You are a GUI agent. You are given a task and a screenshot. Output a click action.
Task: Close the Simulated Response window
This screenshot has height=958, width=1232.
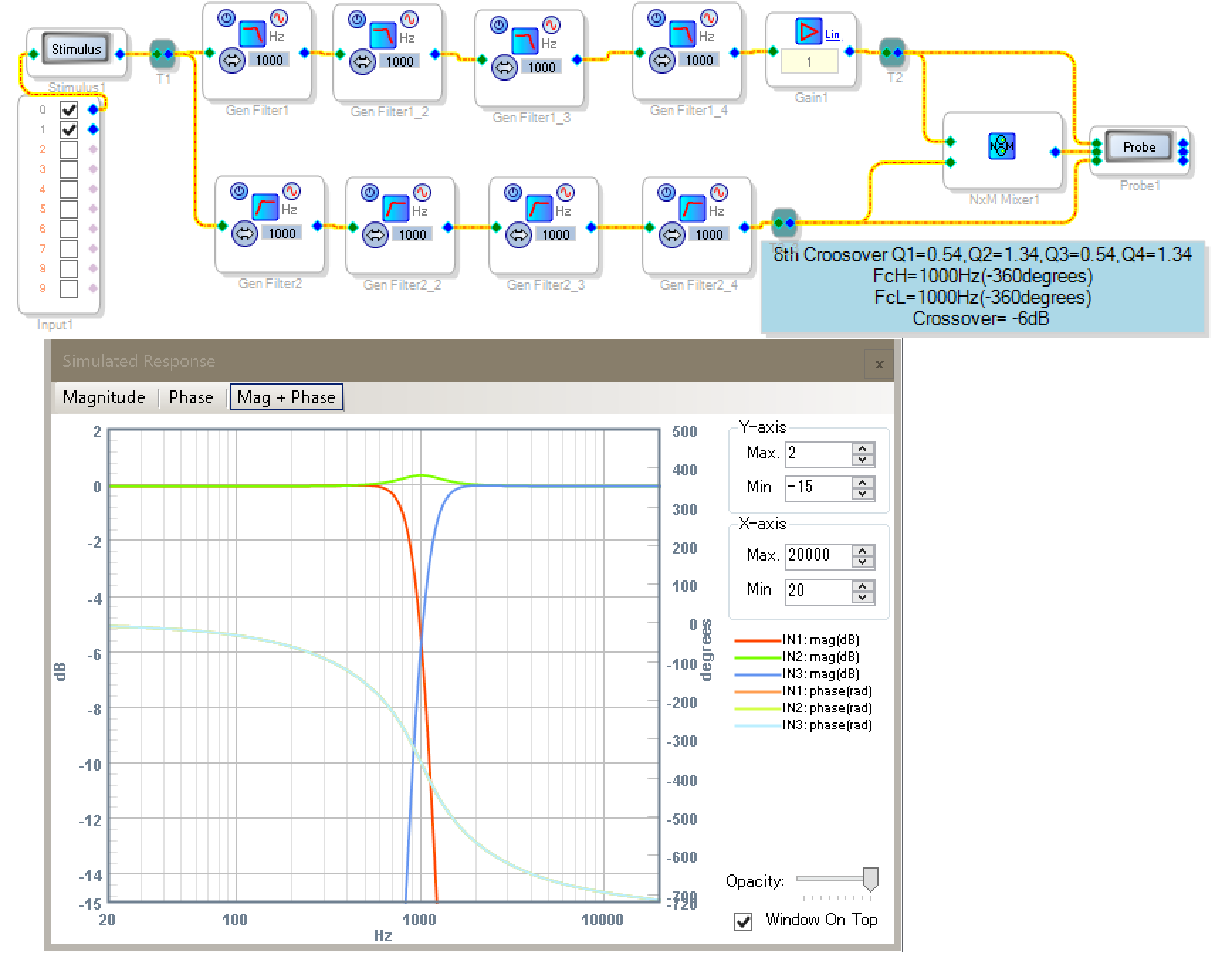pyautogui.click(x=879, y=364)
